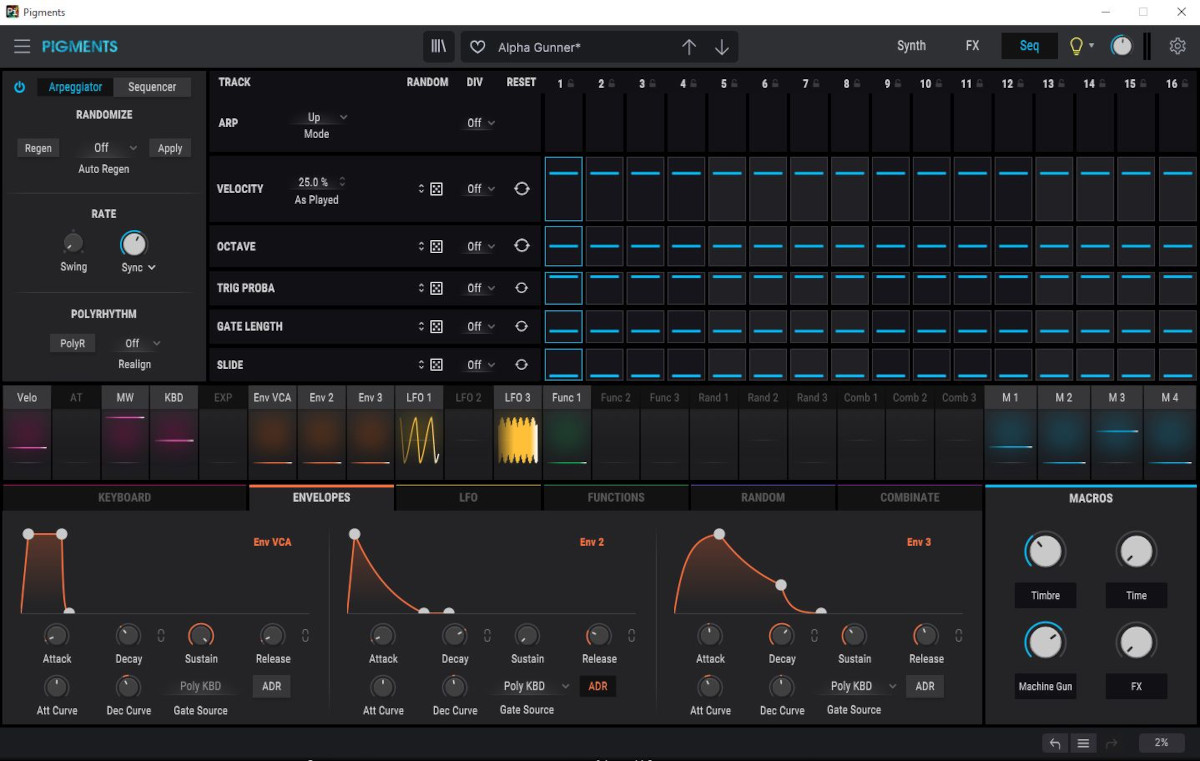The image size is (1200, 761).
Task: Toggle the PolyR polyrhythm button
Action: (72, 343)
